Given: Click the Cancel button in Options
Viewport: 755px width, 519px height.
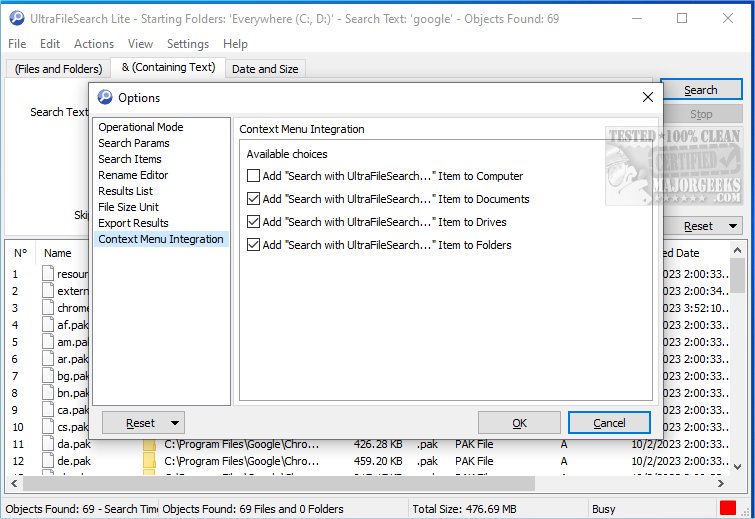Looking at the screenshot, I should pos(609,423).
